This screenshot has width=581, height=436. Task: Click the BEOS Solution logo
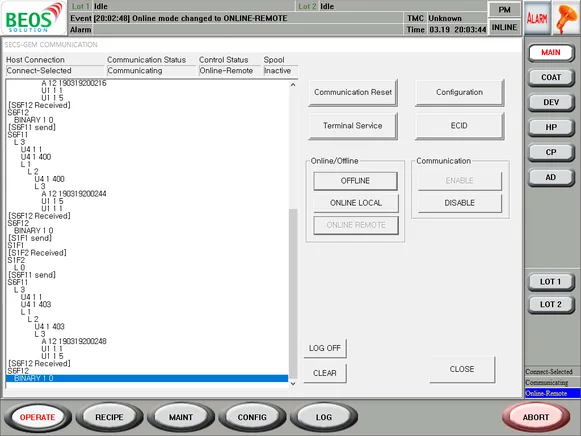(34, 18)
